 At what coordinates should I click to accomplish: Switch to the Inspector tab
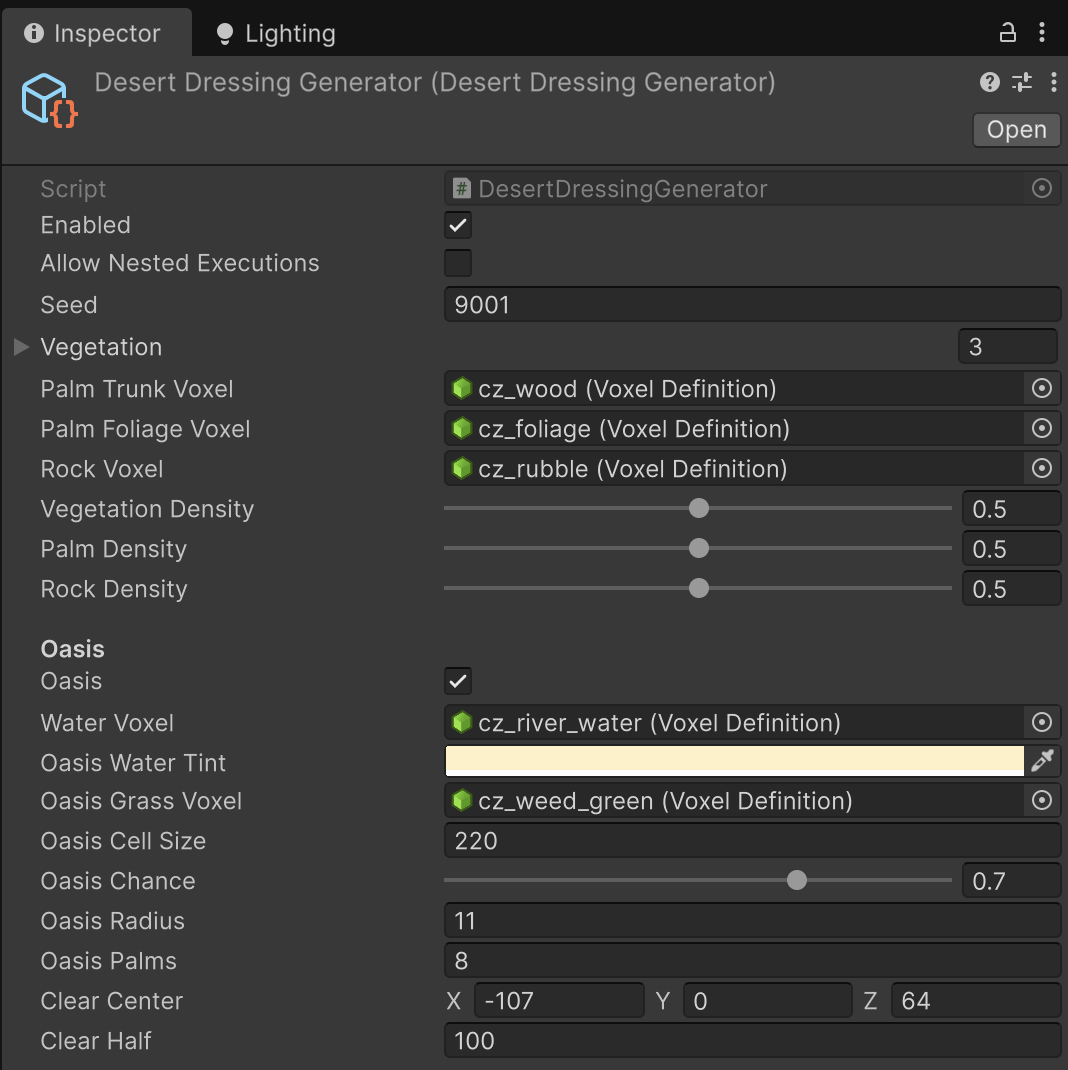tap(96, 33)
